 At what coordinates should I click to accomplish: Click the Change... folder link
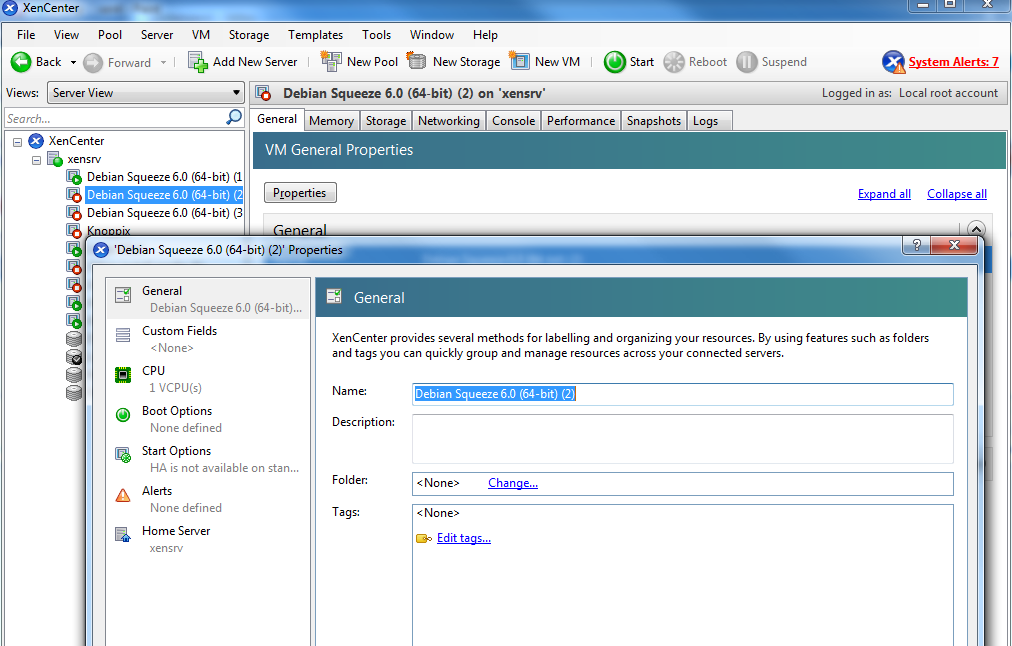pyautogui.click(x=513, y=483)
